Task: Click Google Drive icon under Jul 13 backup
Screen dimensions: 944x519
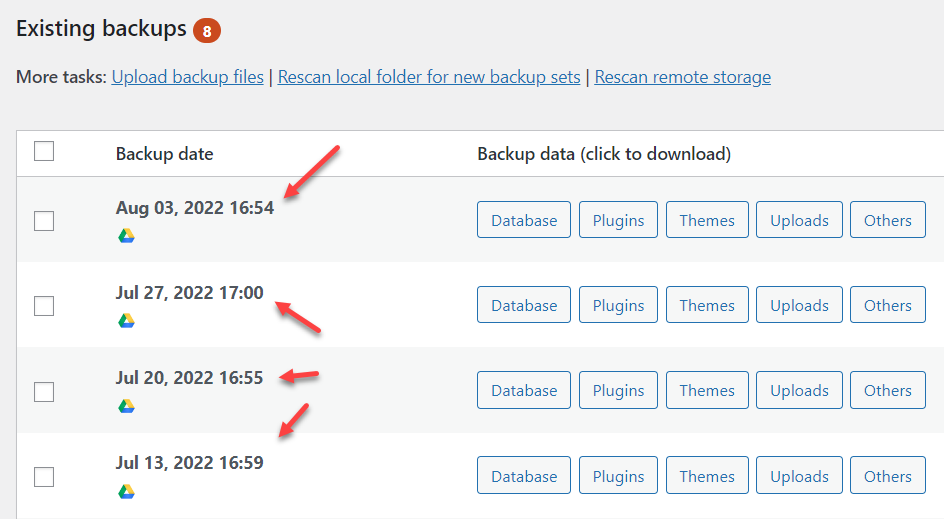Action: [127, 492]
